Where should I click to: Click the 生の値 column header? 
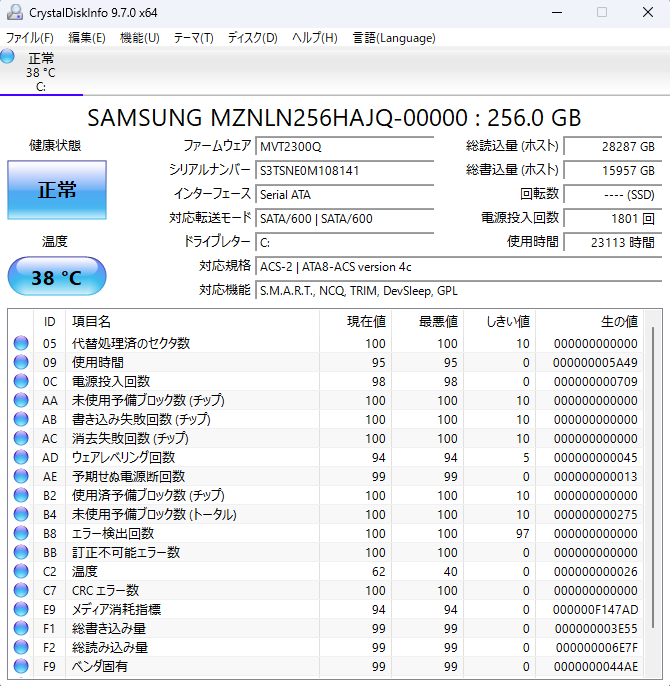point(589,322)
